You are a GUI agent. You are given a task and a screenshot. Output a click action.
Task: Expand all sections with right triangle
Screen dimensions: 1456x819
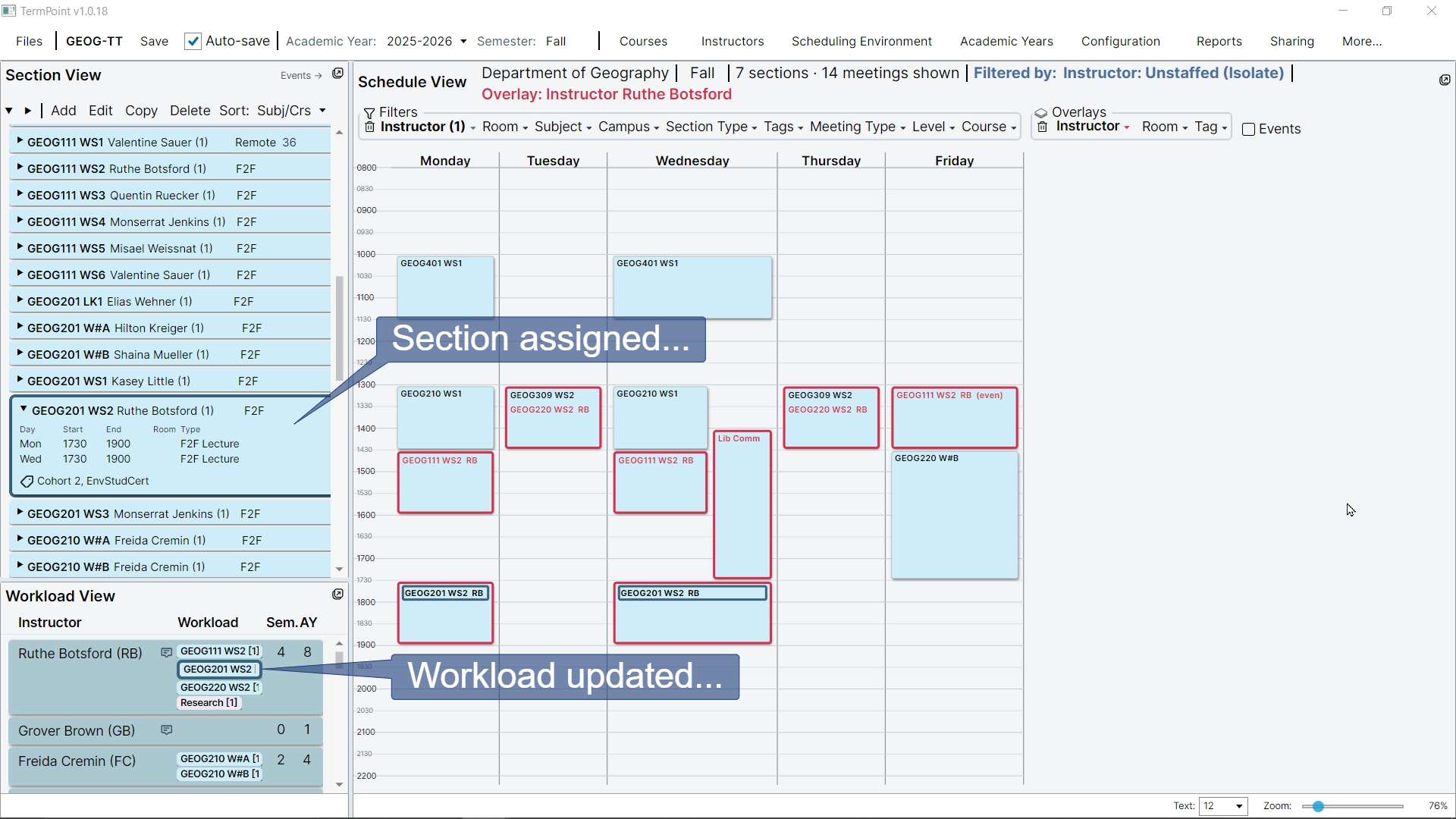[x=28, y=111]
